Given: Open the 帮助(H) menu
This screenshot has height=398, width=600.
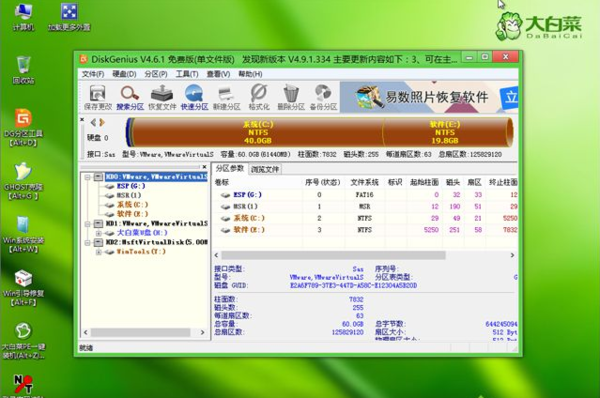Looking at the screenshot, I should click(x=250, y=74).
